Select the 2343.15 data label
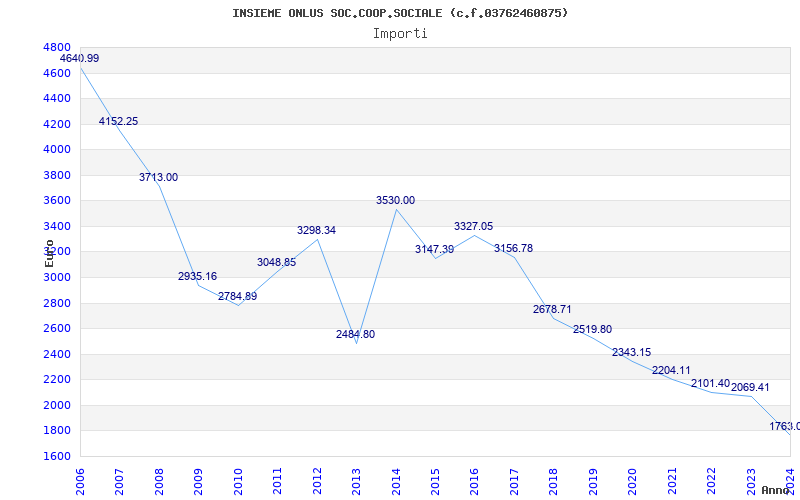 [x=632, y=353]
